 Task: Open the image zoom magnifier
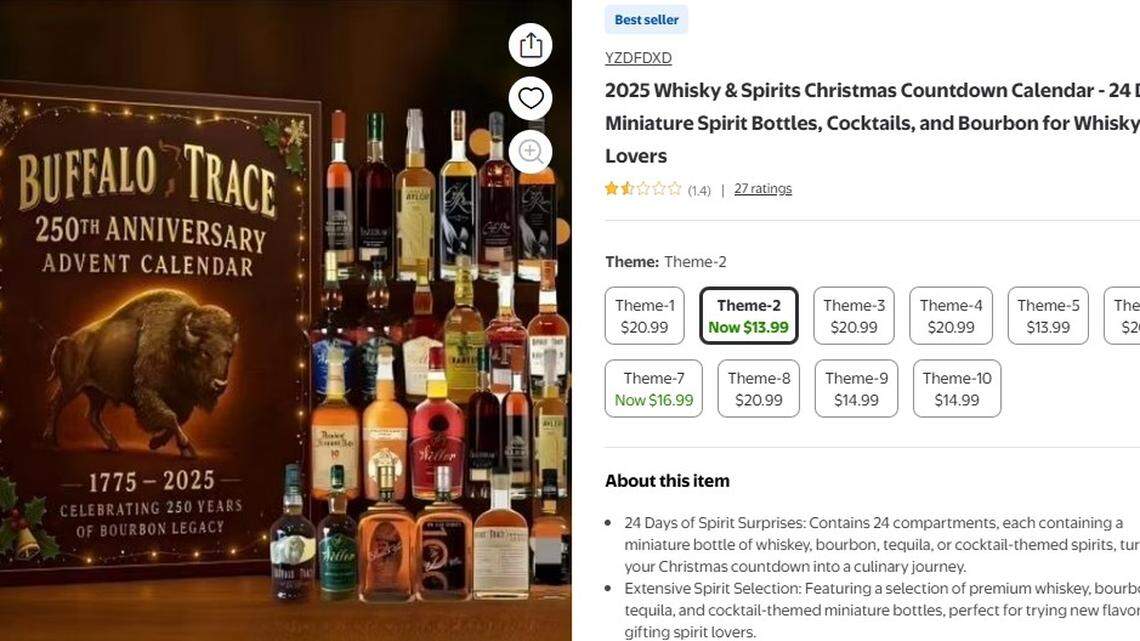(x=530, y=151)
